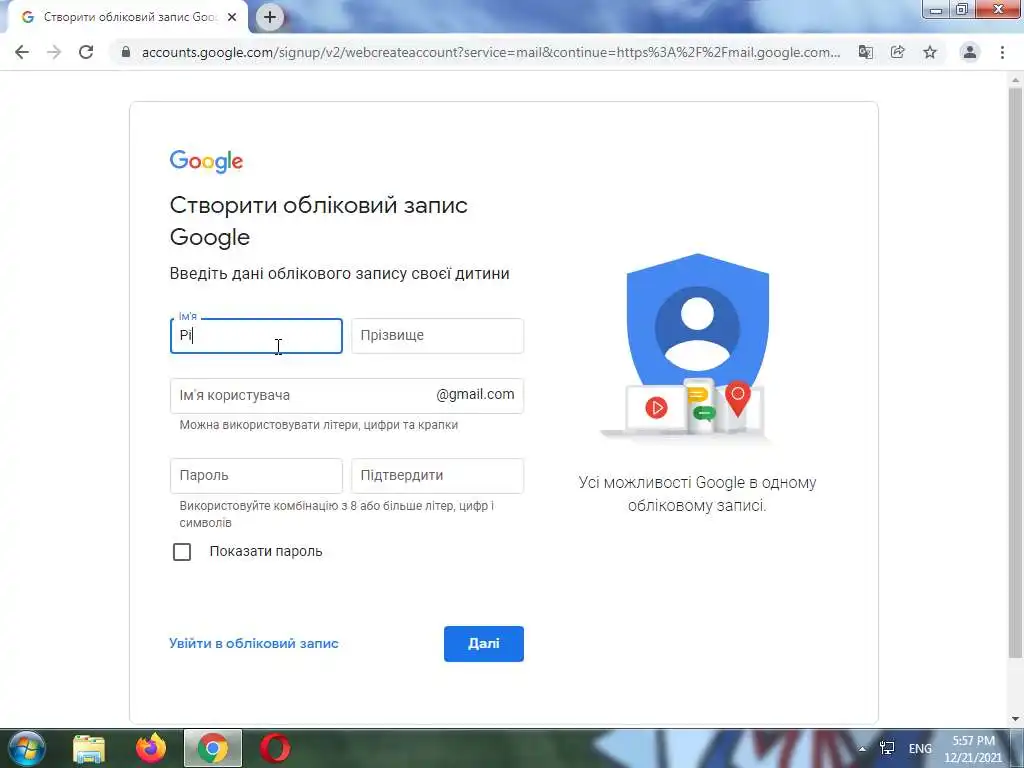
Task: Reload the current page
Action: (x=86, y=52)
